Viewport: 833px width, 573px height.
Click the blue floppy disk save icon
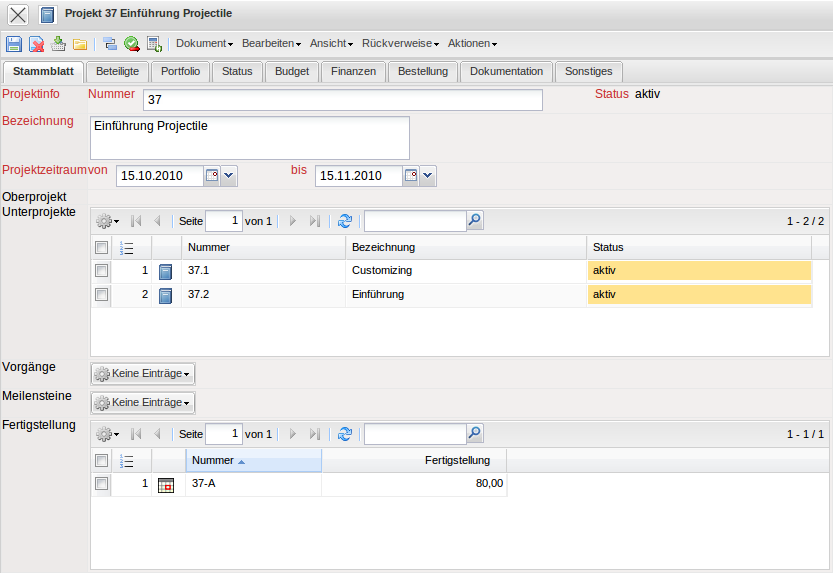pos(14,44)
